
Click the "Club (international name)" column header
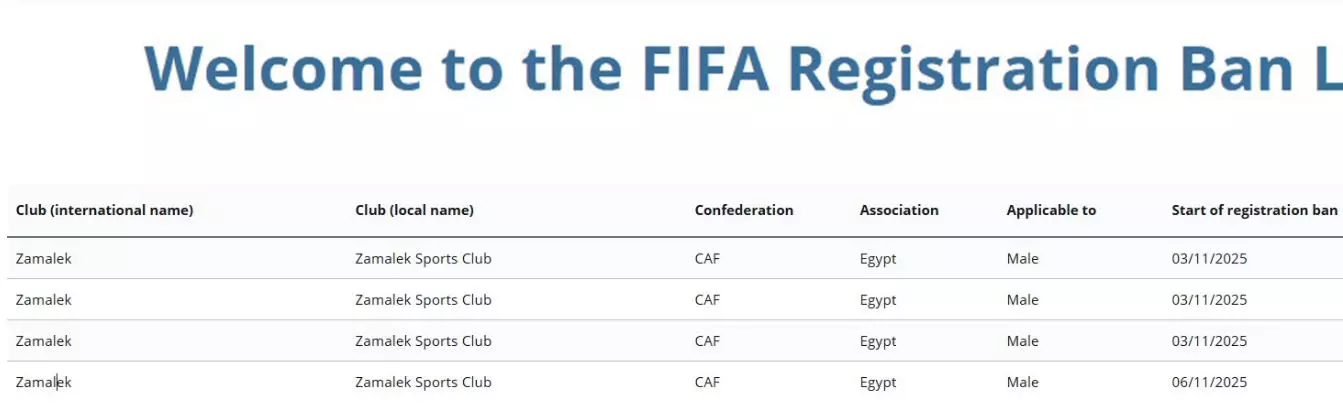(x=104, y=210)
